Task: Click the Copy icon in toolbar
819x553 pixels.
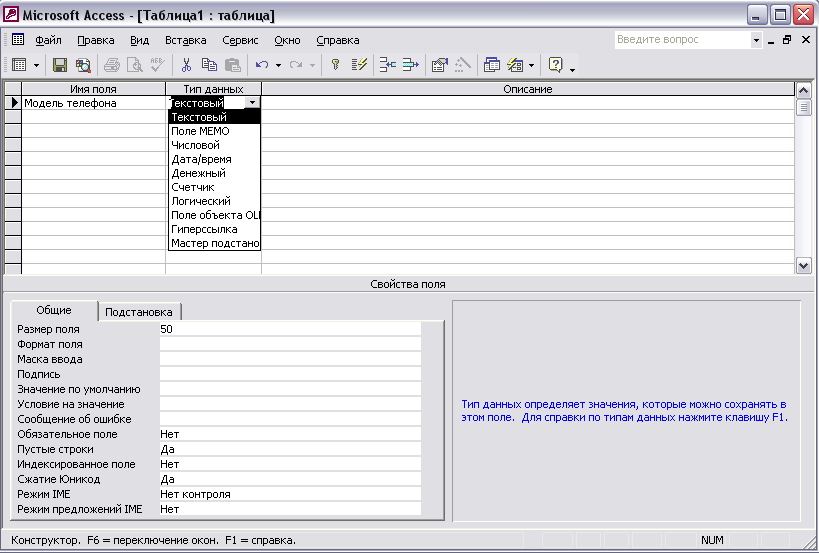Action: coord(209,65)
